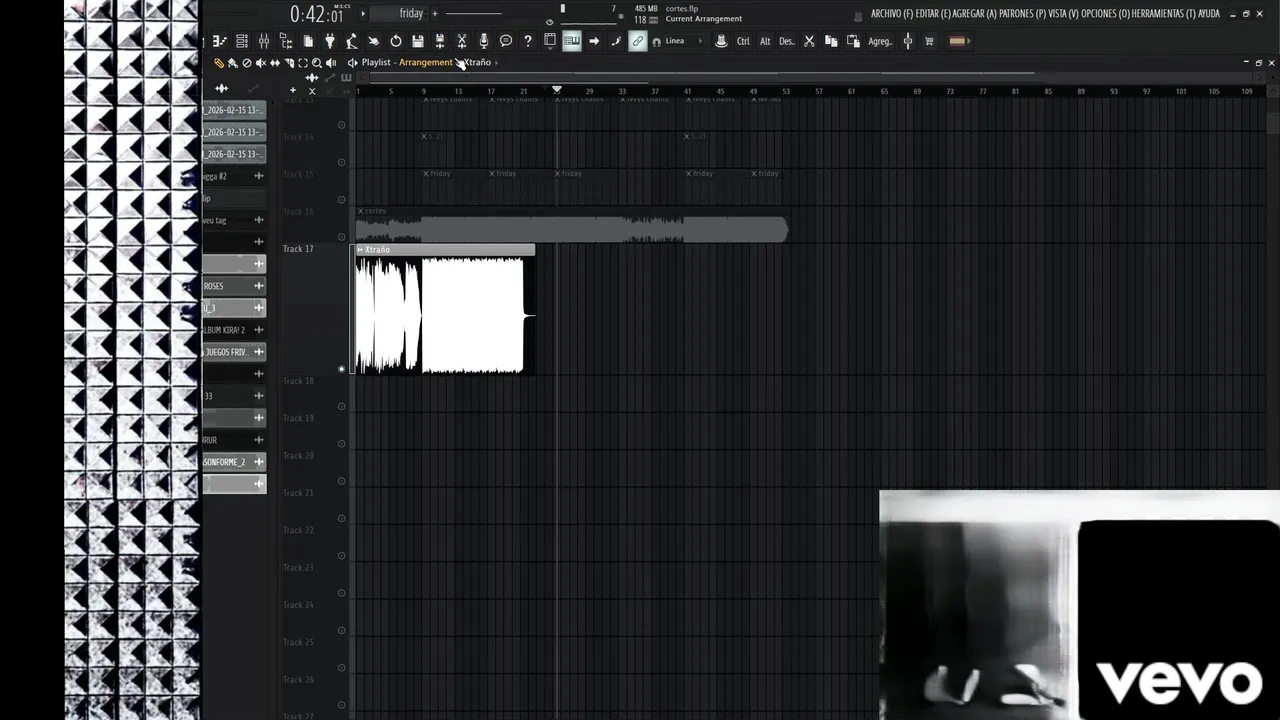Select the ROSES clip in picker panel
Viewport: 1280px width, 720px height.
234,286
